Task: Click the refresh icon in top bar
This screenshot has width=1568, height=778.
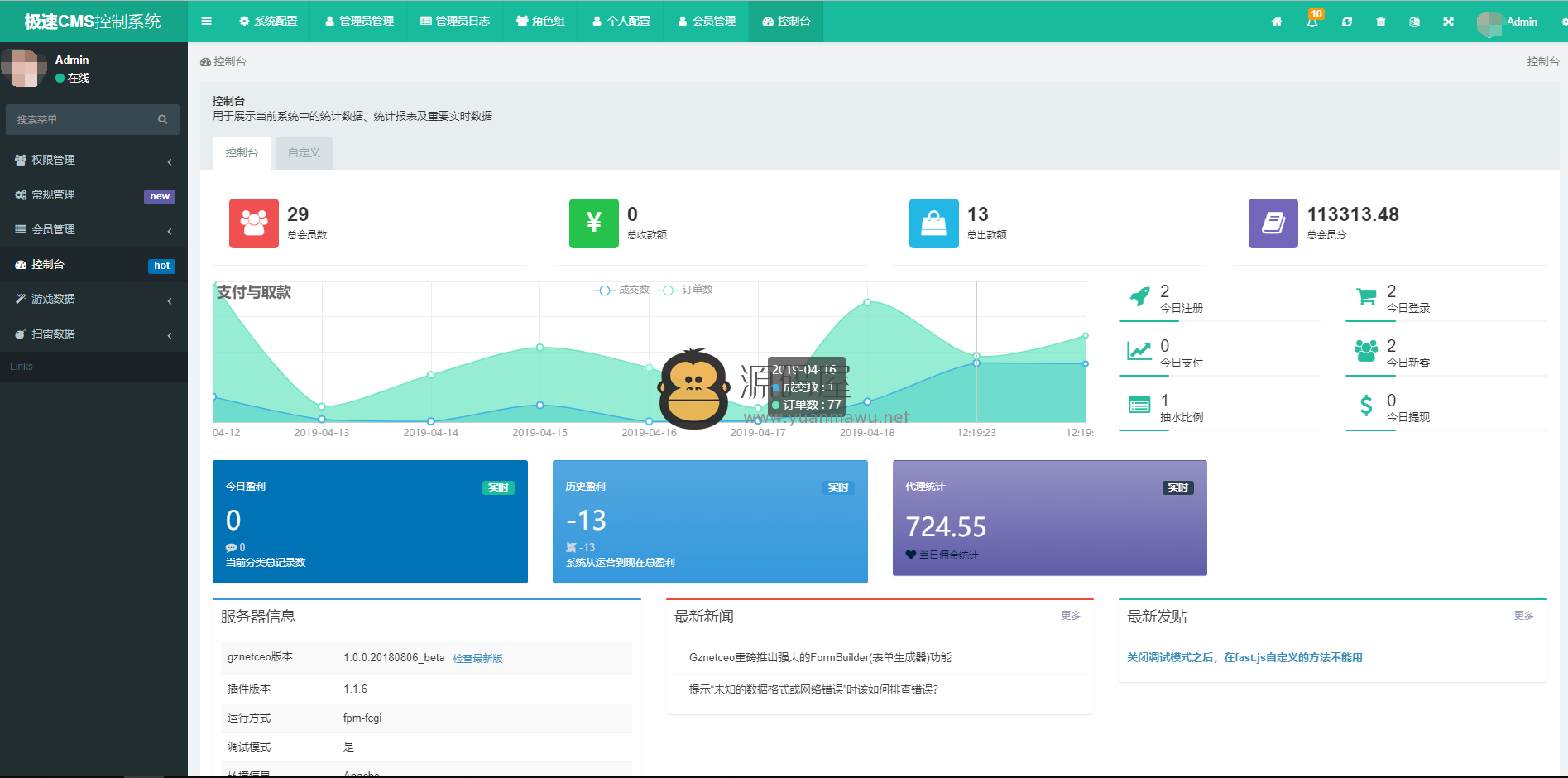Action: (1347, 22)
